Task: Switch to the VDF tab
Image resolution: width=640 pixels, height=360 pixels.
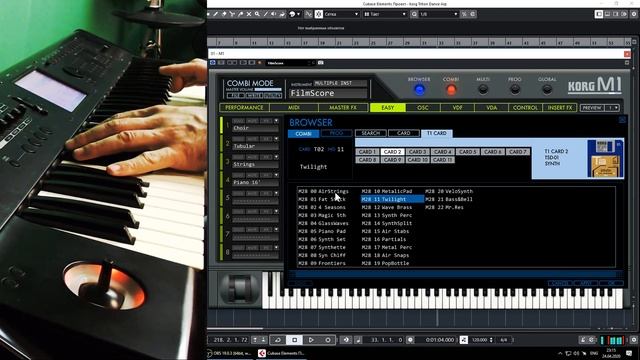Action: pyautogui.click(x=458, y=108)
